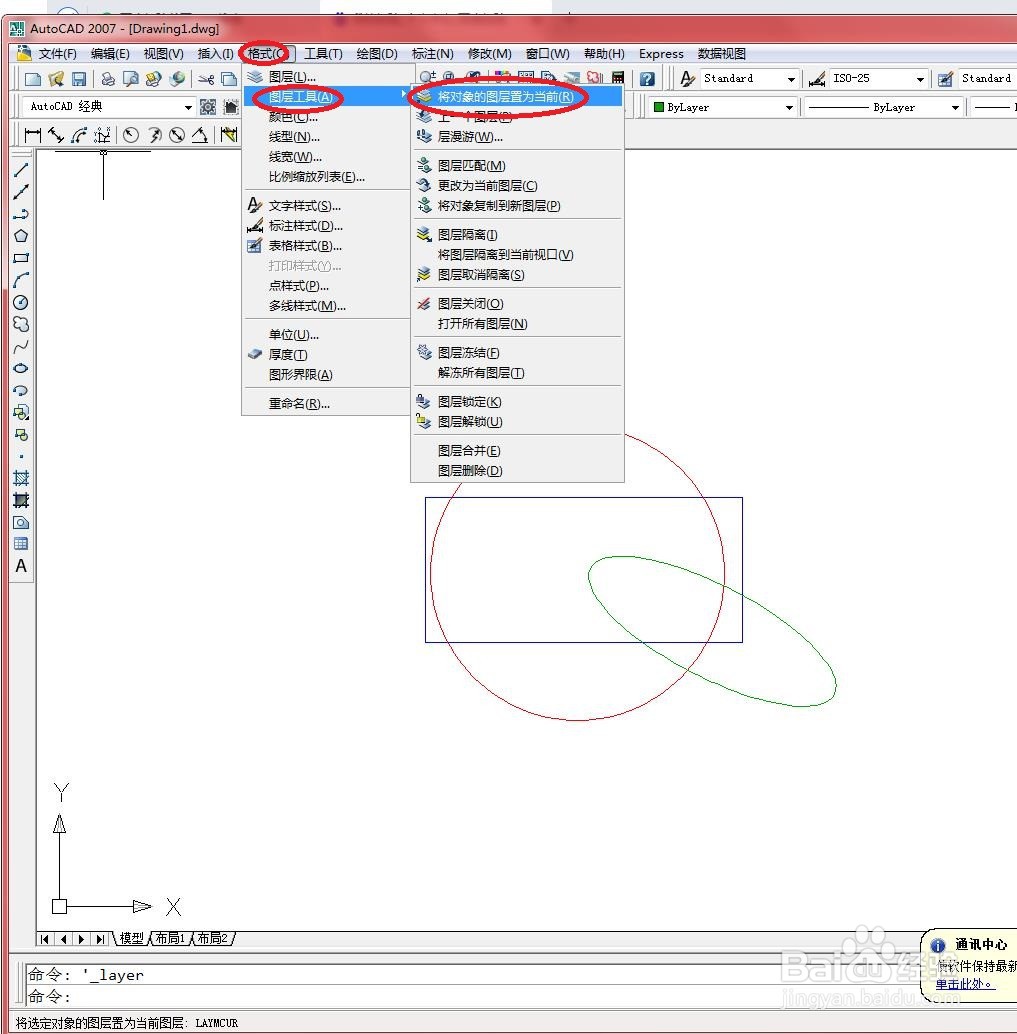Select the Arc draw tool
Screen dimensions: 1017x1034
click(x=21, y=280)
